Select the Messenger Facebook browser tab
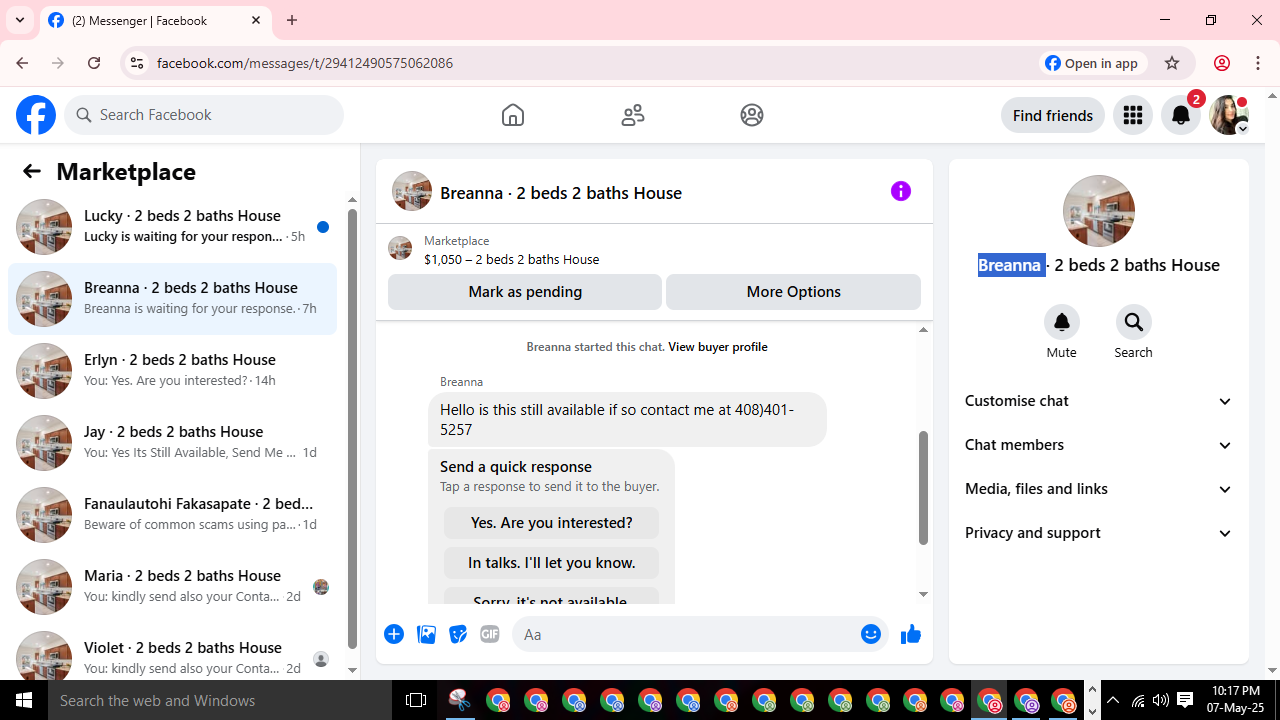1280x720 pixels. pos(156,20)
